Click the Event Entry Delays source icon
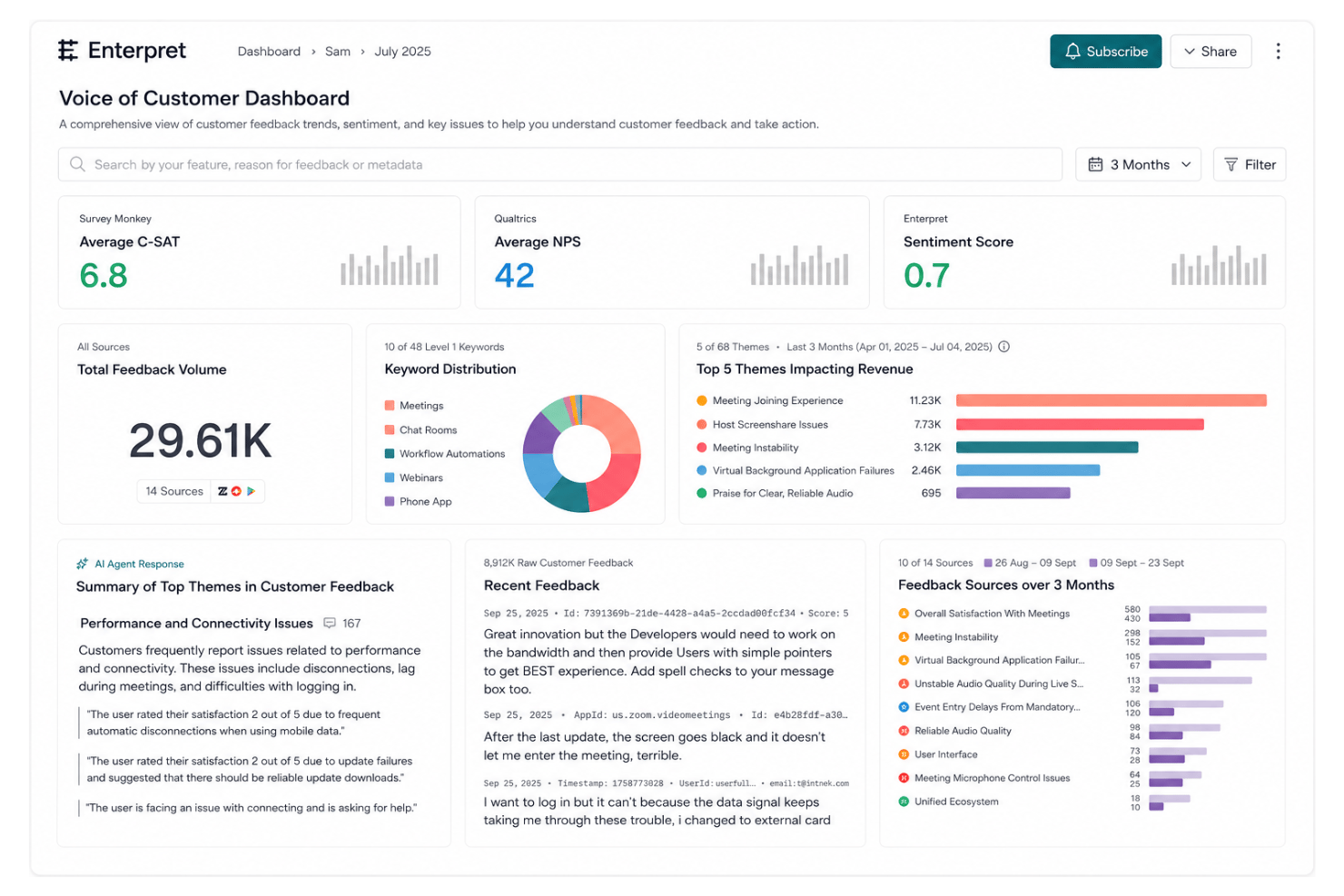Screen dimensions: 1344x896 904,707
